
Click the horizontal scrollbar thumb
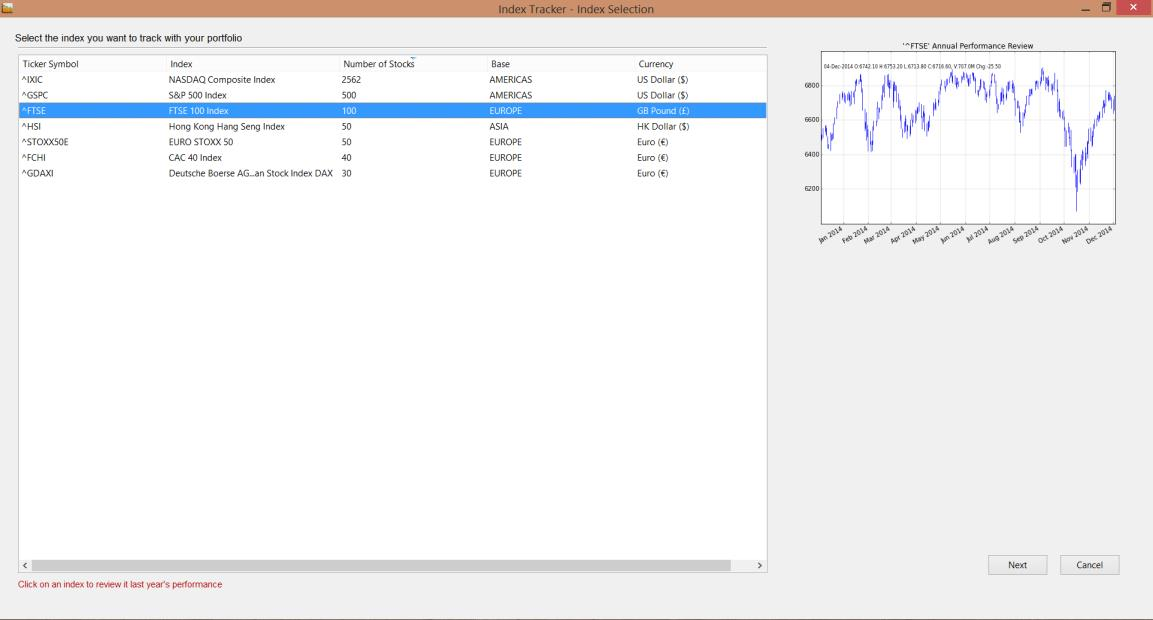tap(381, 566)
